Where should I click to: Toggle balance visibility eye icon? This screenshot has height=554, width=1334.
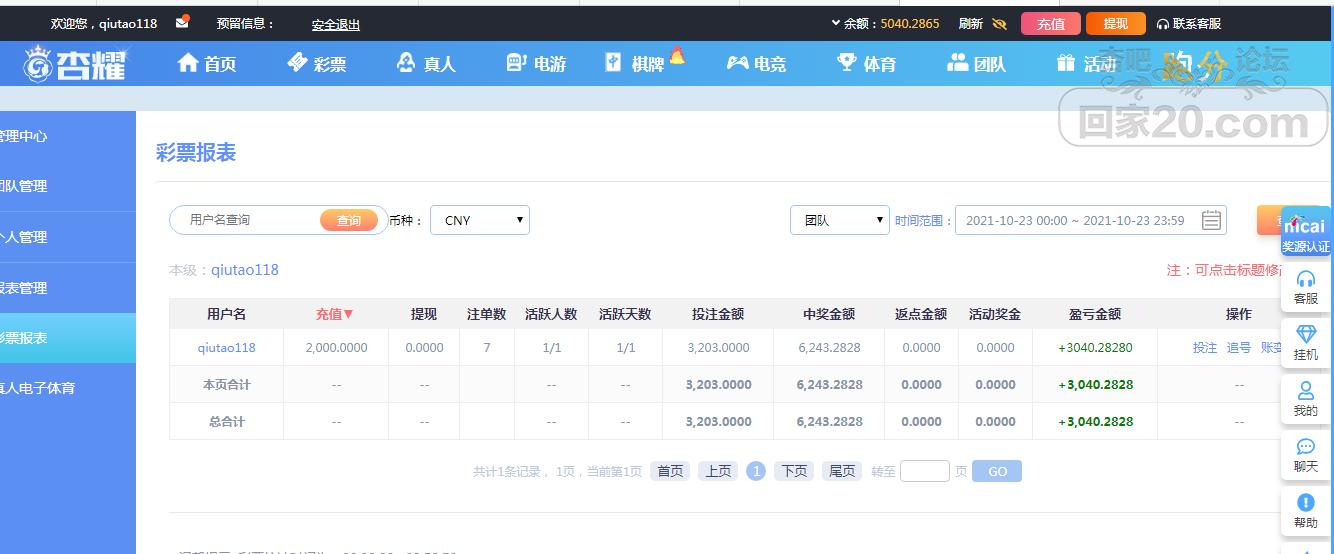(999, 24)
